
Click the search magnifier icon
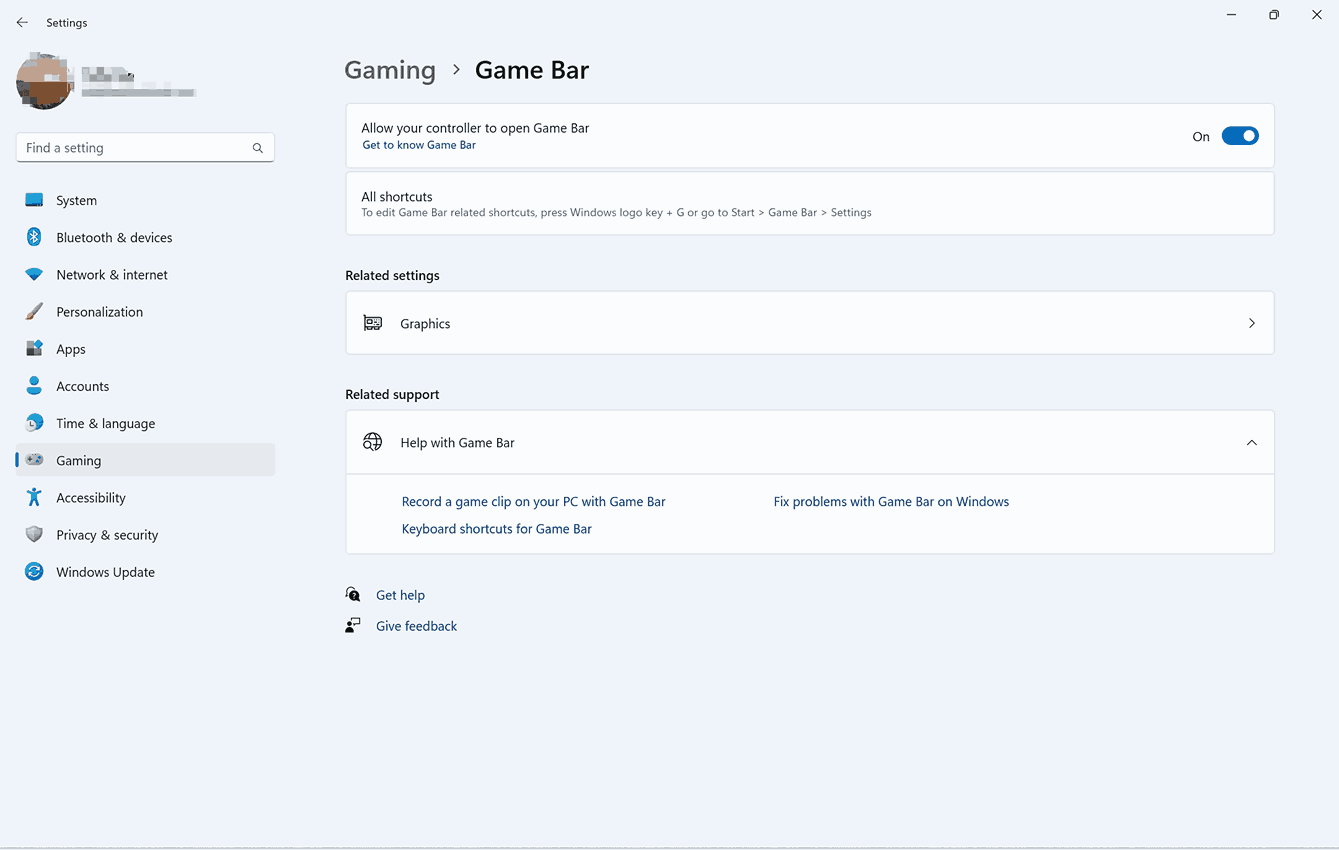coord(258,148)
